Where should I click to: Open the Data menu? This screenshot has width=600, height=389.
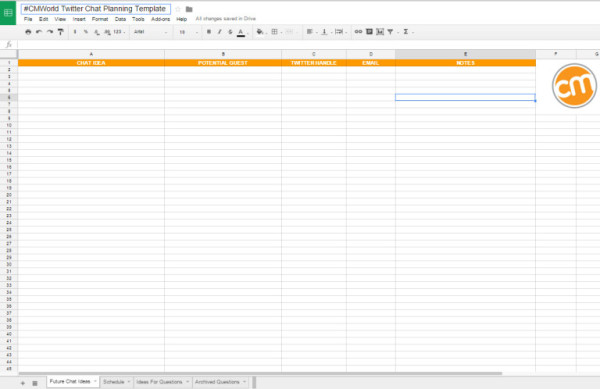click(120, 19)
